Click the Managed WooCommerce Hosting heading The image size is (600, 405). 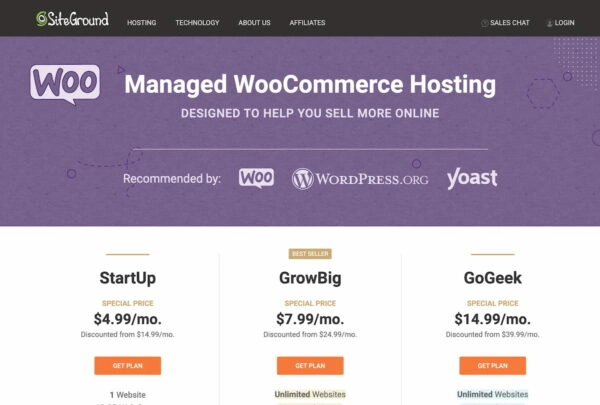(x=310, y=84)
